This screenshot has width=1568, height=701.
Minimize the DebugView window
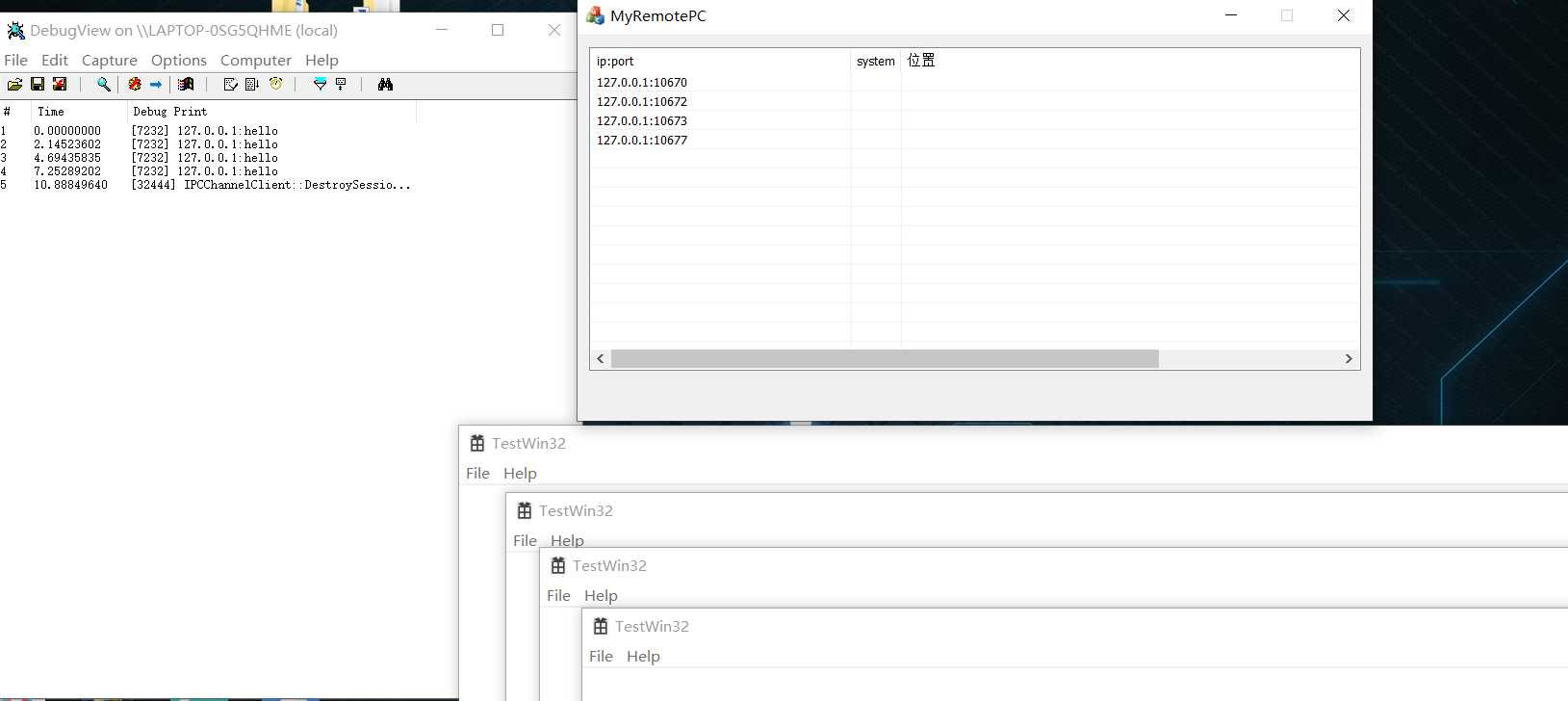[442, 30]
